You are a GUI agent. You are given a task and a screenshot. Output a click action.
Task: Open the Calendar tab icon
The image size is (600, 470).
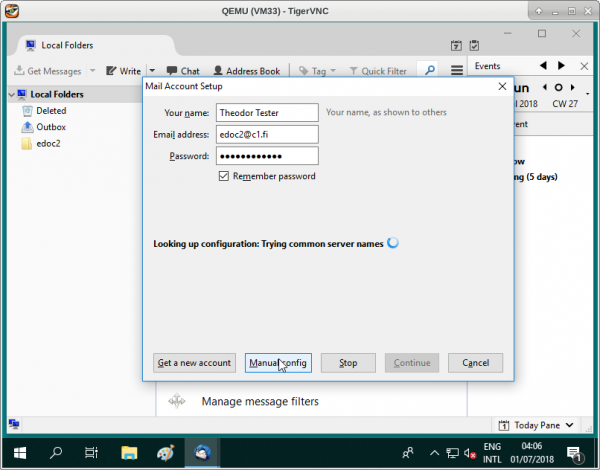tap(456, 46)
